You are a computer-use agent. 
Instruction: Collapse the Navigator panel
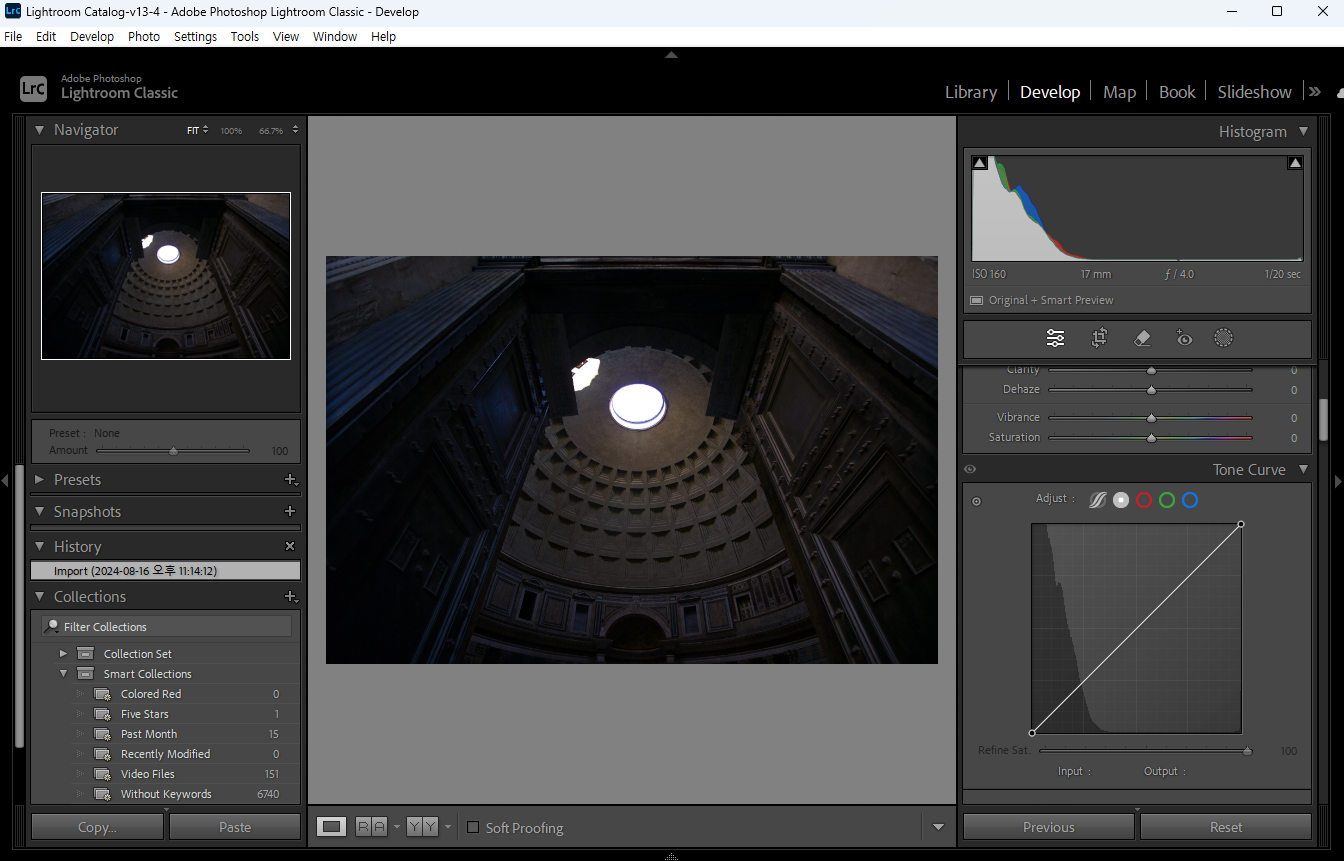40,130
